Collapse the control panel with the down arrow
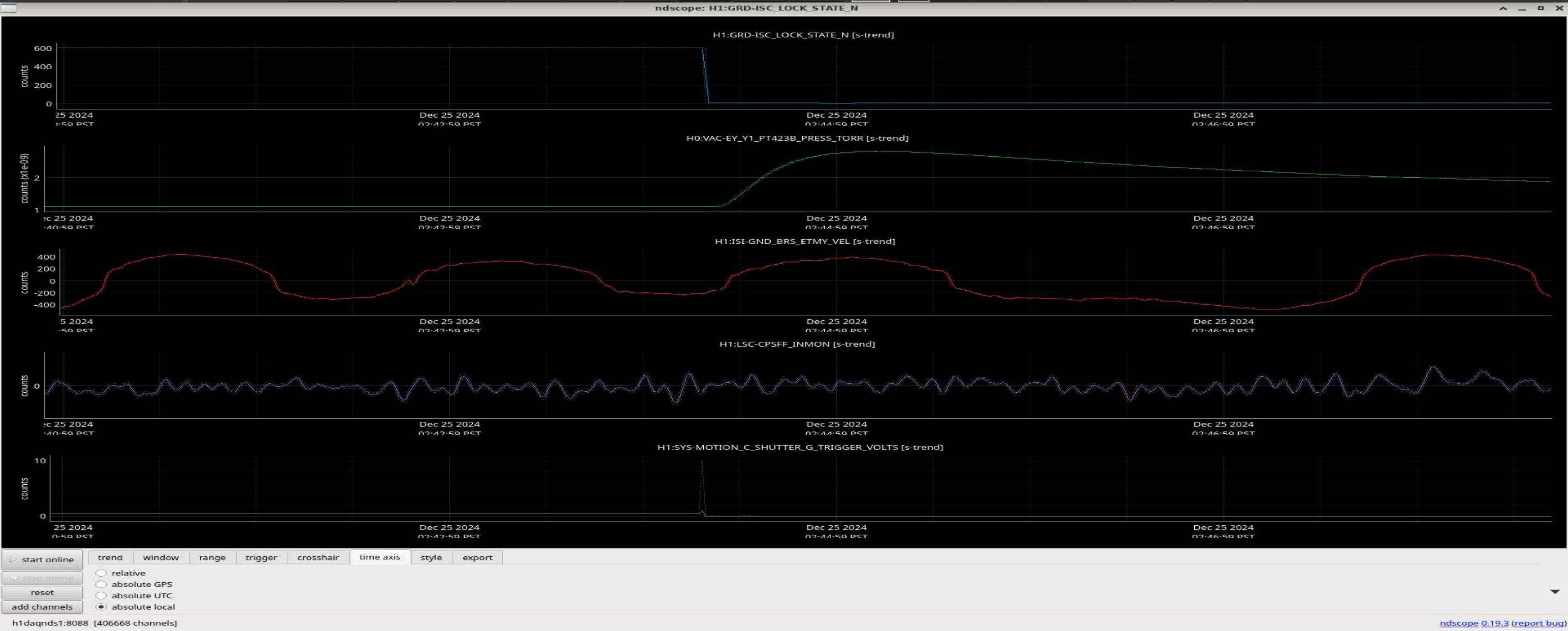Viewport: 1568px width, 631px height. tap(1555, 591)
